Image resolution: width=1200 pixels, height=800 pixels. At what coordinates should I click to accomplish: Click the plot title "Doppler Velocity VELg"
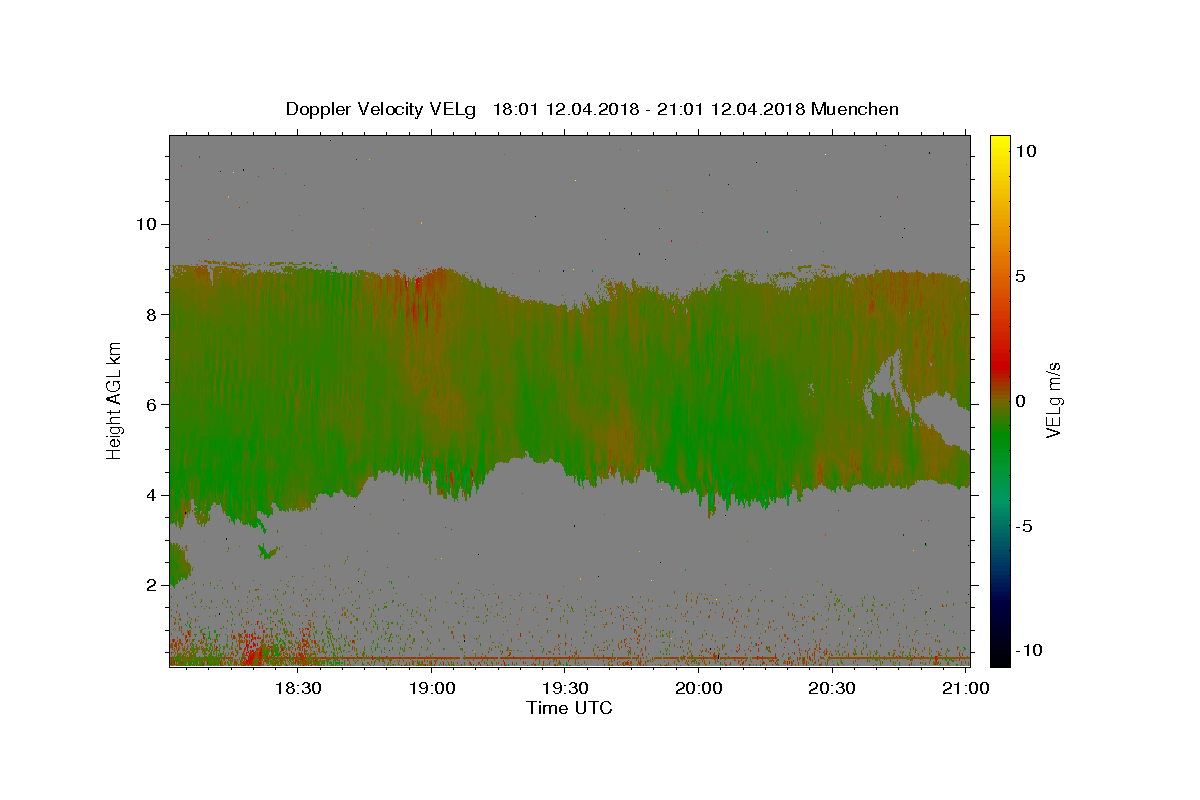coord(381,109)
